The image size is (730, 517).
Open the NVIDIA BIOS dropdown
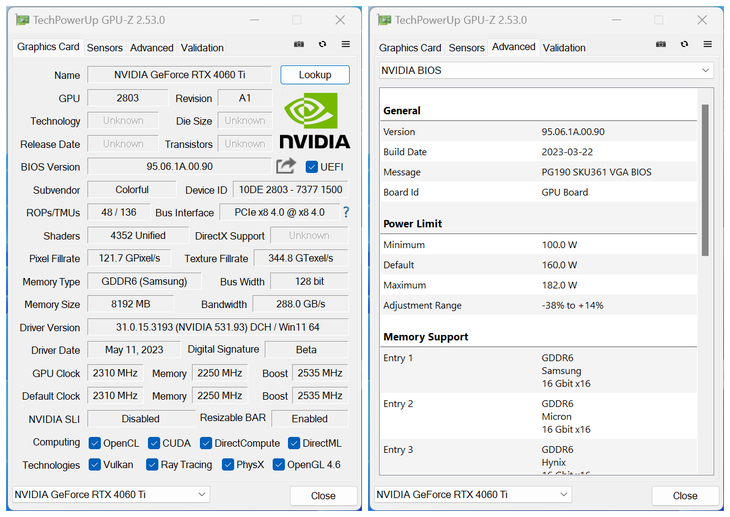[544, 71]
